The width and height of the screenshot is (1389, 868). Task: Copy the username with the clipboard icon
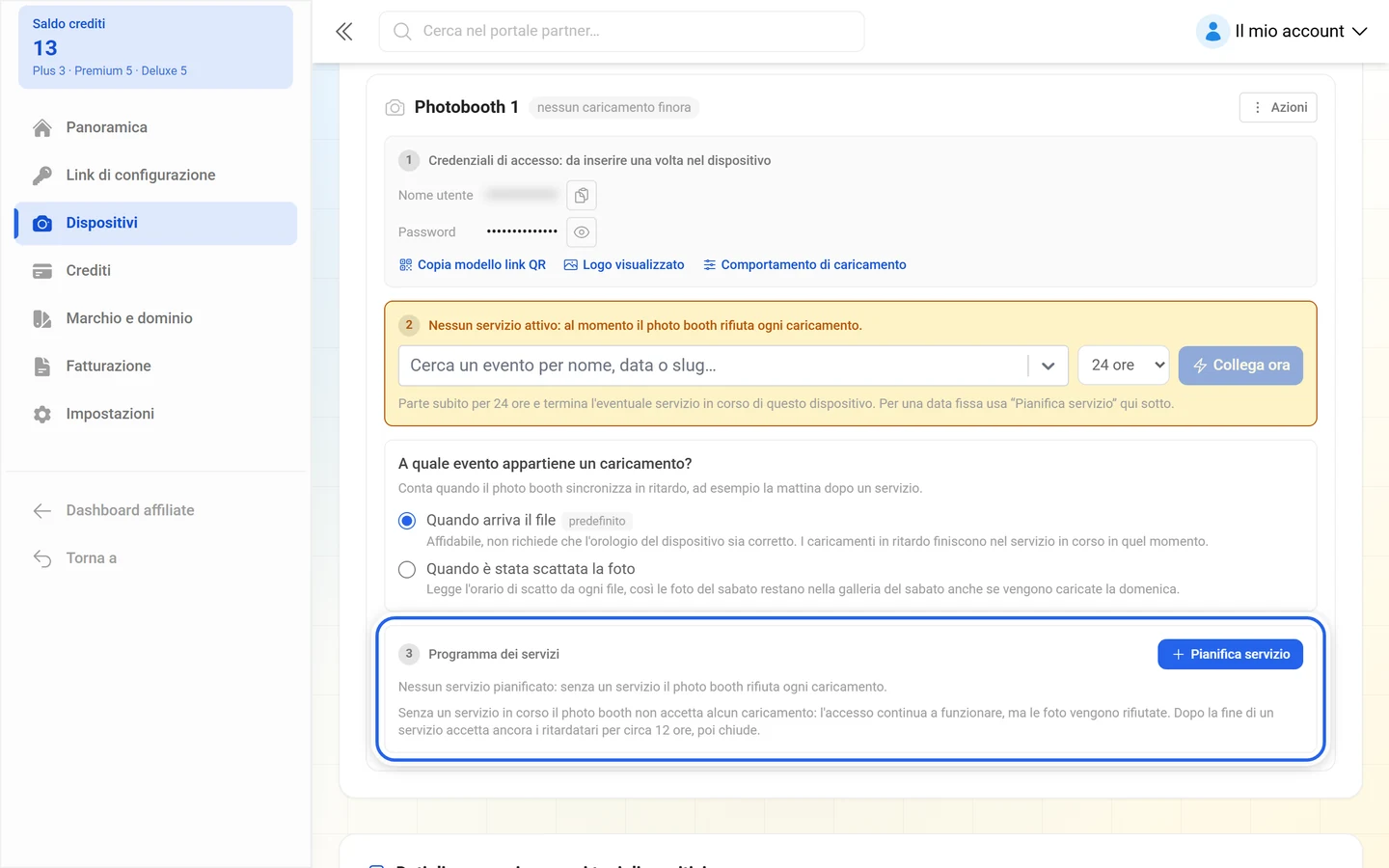tap(582, 196)
